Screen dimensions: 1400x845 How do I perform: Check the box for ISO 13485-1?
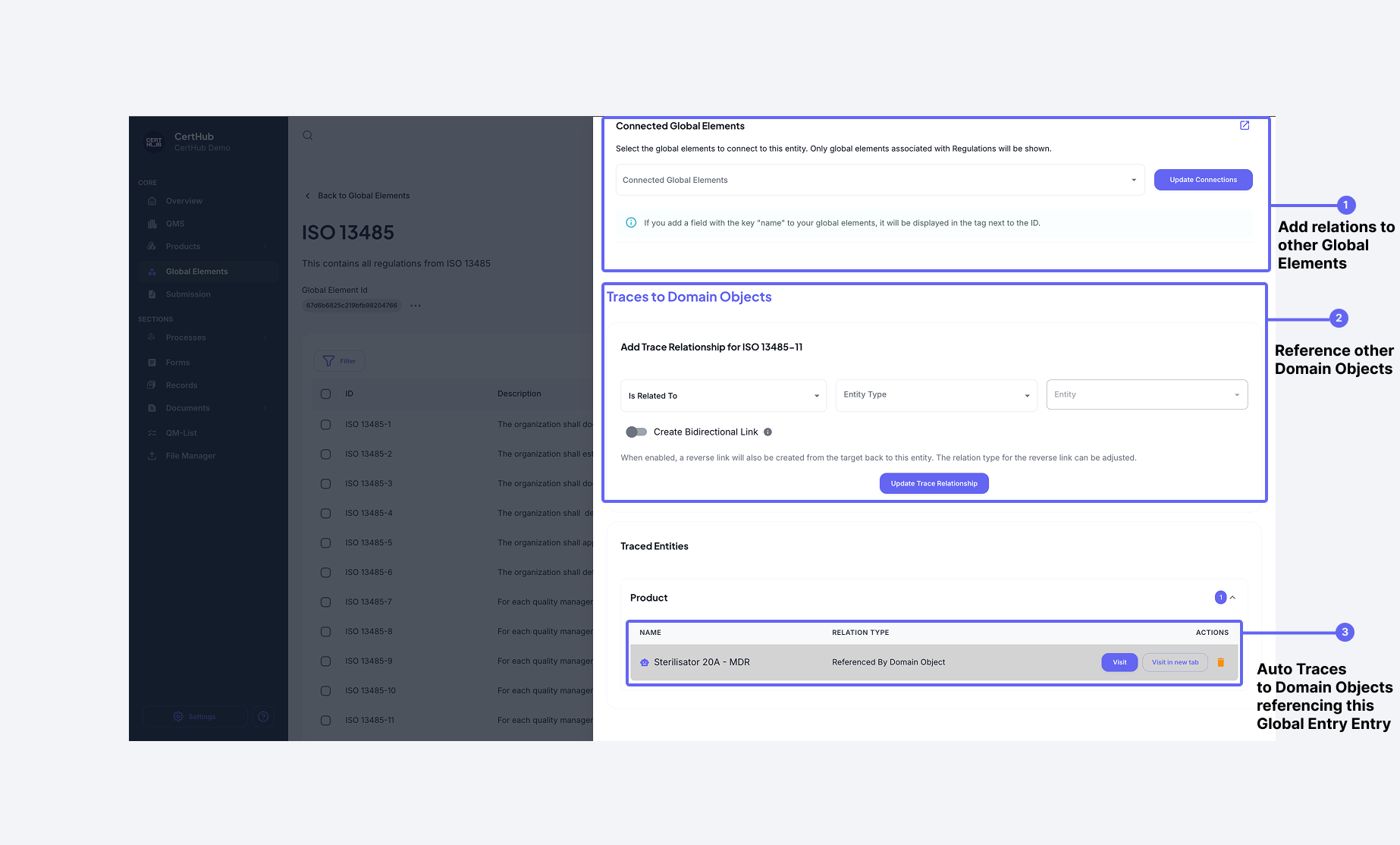(325, 425)
